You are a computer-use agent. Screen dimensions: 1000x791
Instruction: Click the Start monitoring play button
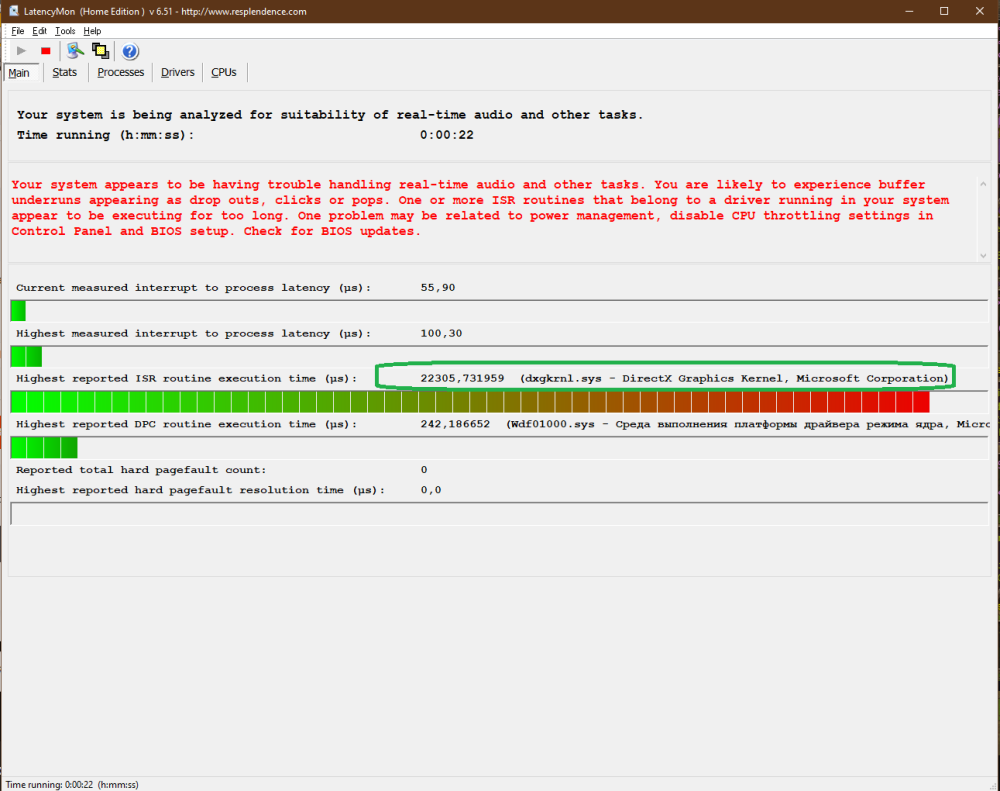21,51
